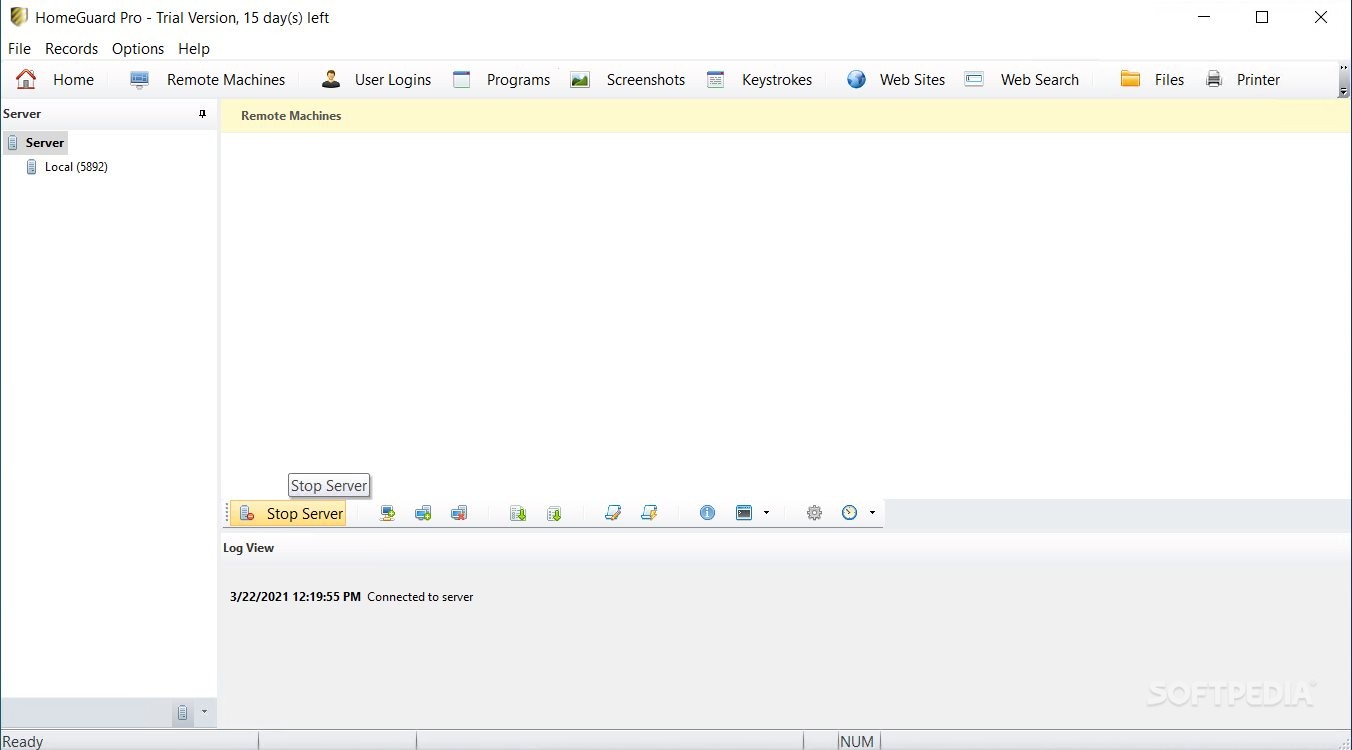Click the console window icon
Image resolution: width=1352 pixels, height=750 pixels.
(x=744, y=513)
